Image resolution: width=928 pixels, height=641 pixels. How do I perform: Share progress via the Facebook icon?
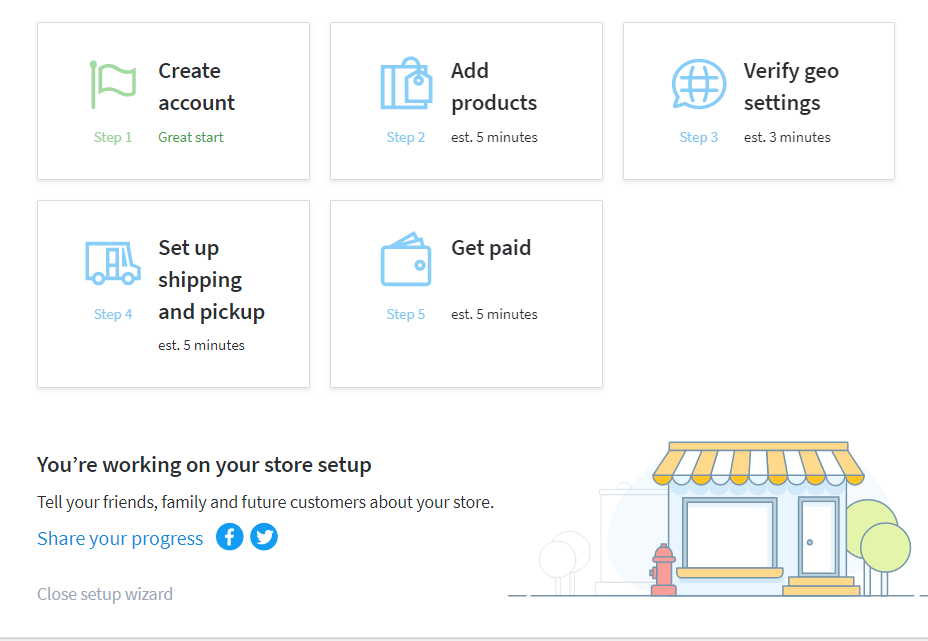[230, 537]
